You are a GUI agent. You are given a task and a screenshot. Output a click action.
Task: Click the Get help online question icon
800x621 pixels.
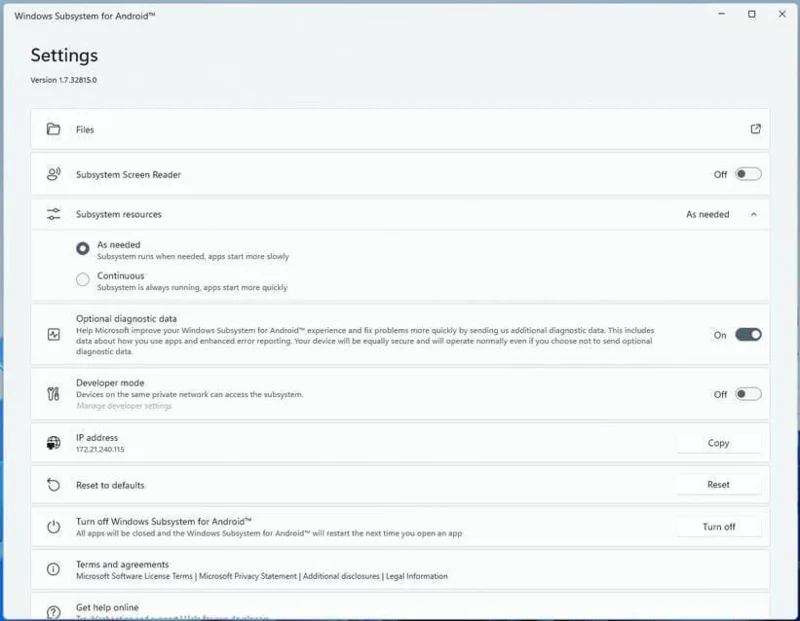[53, 611]
